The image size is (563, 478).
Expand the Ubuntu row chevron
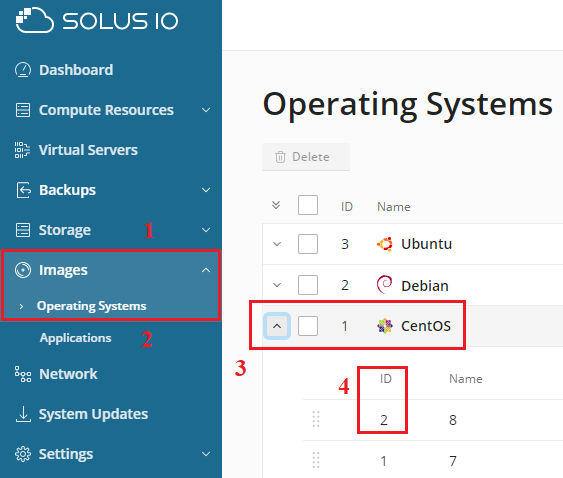277,244
